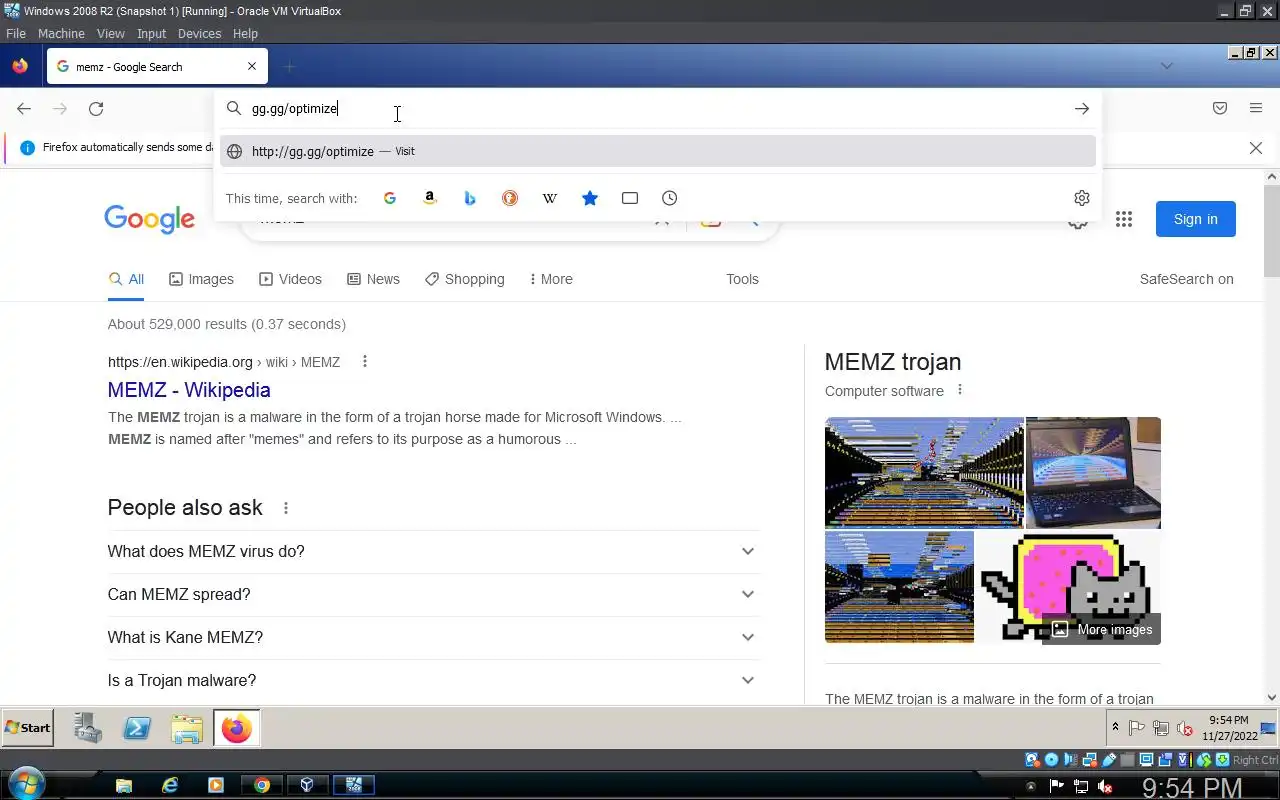Click the guest Start button
This screenshot has width=1280, height=800.
[27, 728]
